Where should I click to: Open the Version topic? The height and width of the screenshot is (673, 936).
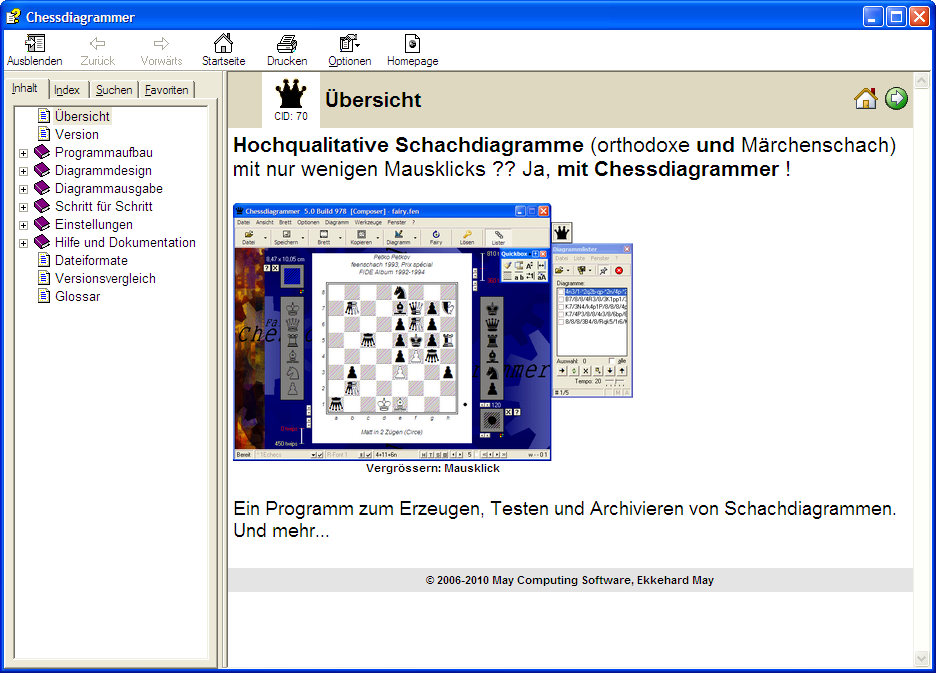[77, 134]
